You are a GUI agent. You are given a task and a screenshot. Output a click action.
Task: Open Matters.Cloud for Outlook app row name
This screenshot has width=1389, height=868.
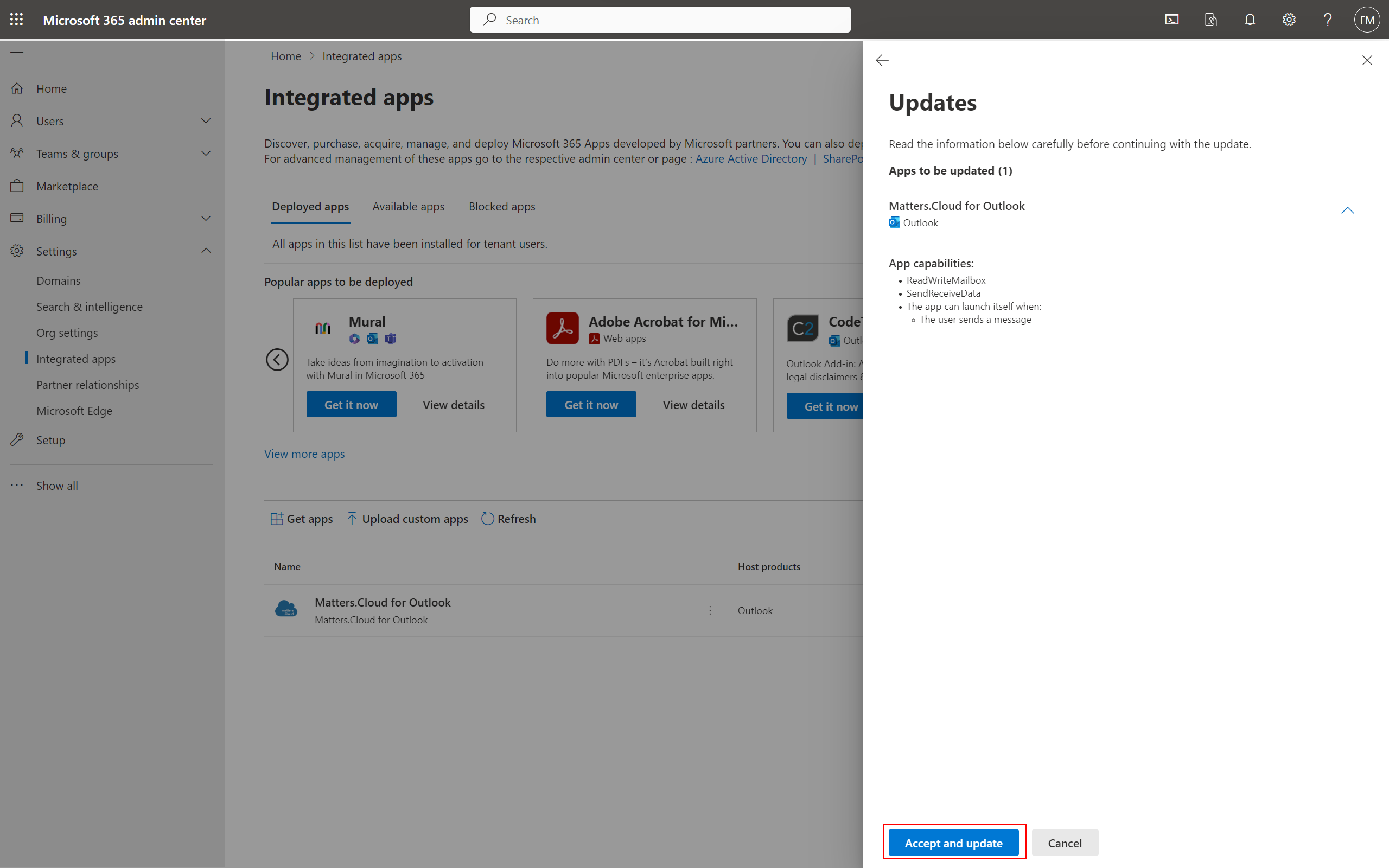pos(383,603)
